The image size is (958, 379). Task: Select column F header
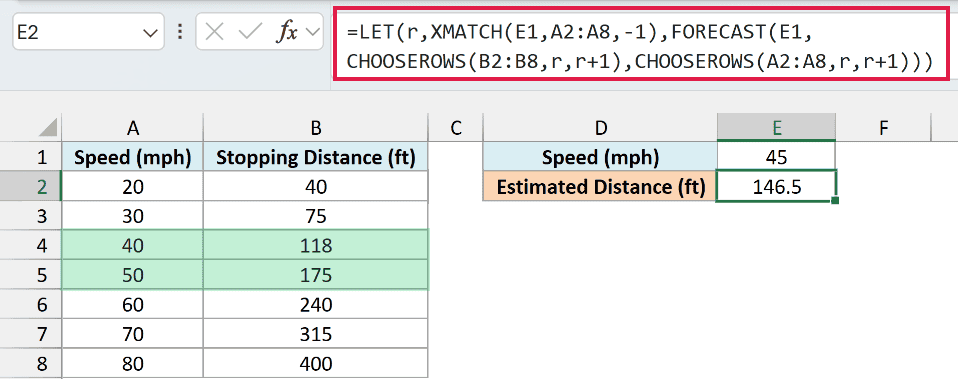click(x=883, y=127)
